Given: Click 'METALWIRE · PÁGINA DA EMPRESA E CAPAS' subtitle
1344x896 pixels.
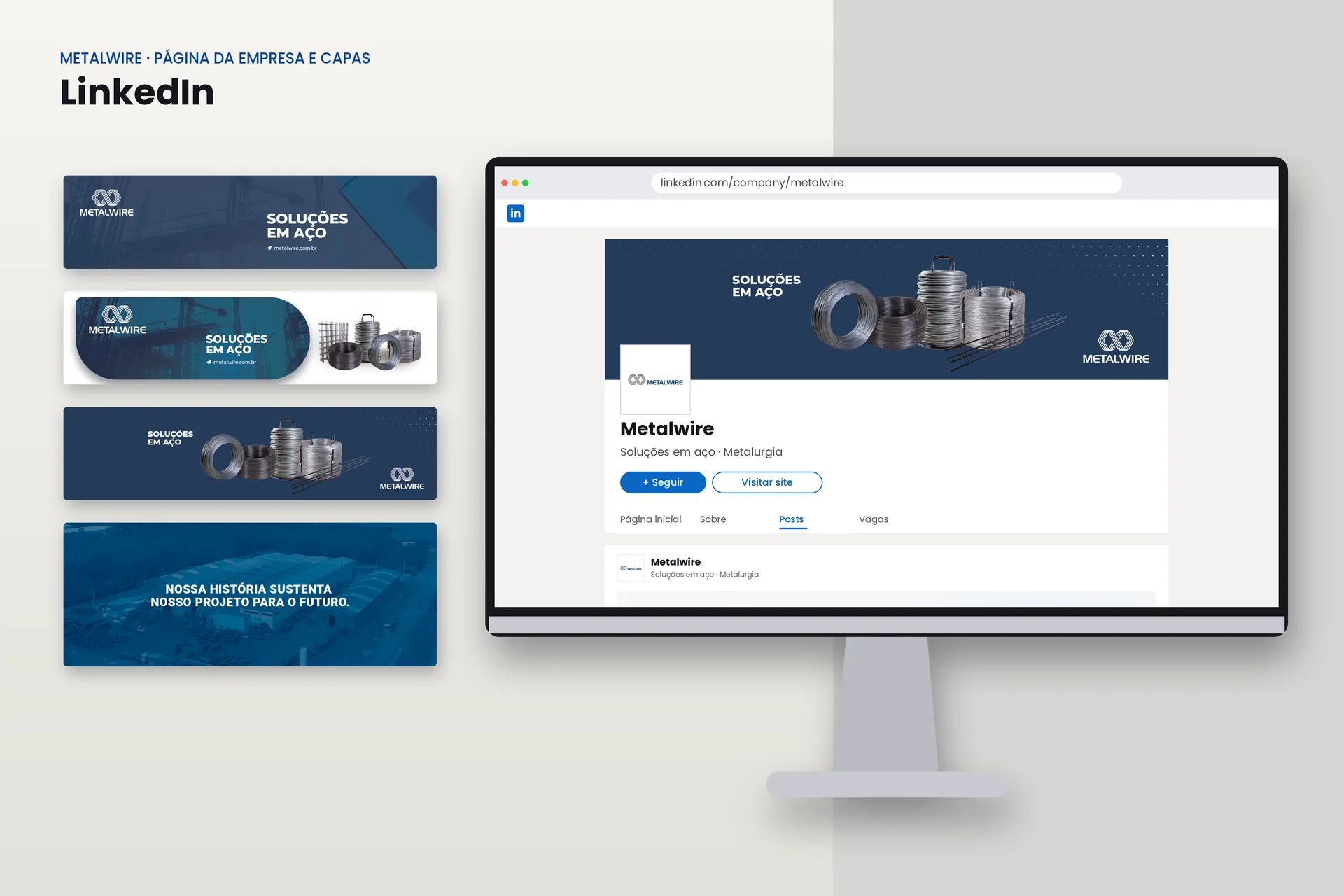Looking at the screenshot, I should [x=215, y=58].
